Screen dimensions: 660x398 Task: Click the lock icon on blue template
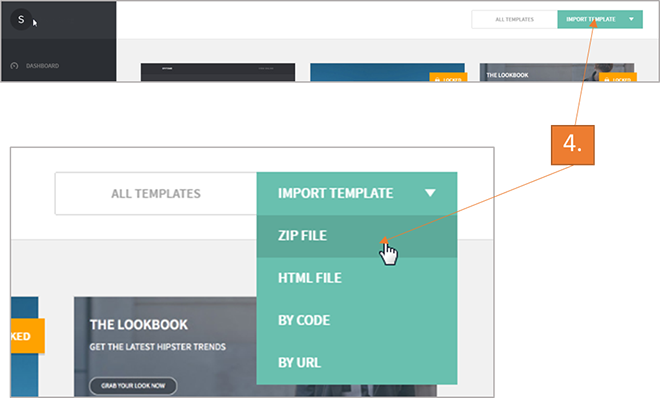(437, 79)
